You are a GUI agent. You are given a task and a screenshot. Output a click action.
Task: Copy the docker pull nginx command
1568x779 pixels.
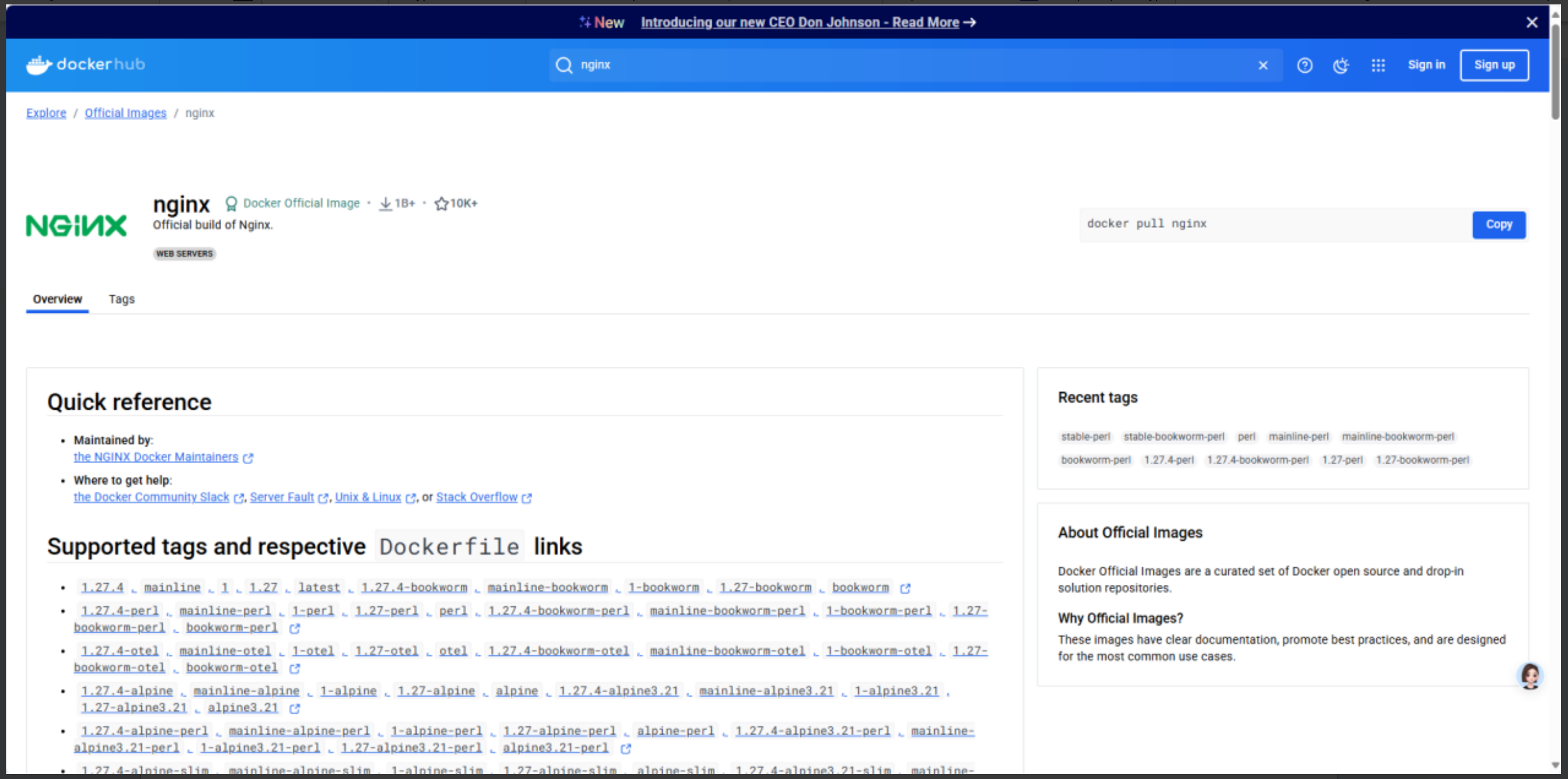(1499, 224)
